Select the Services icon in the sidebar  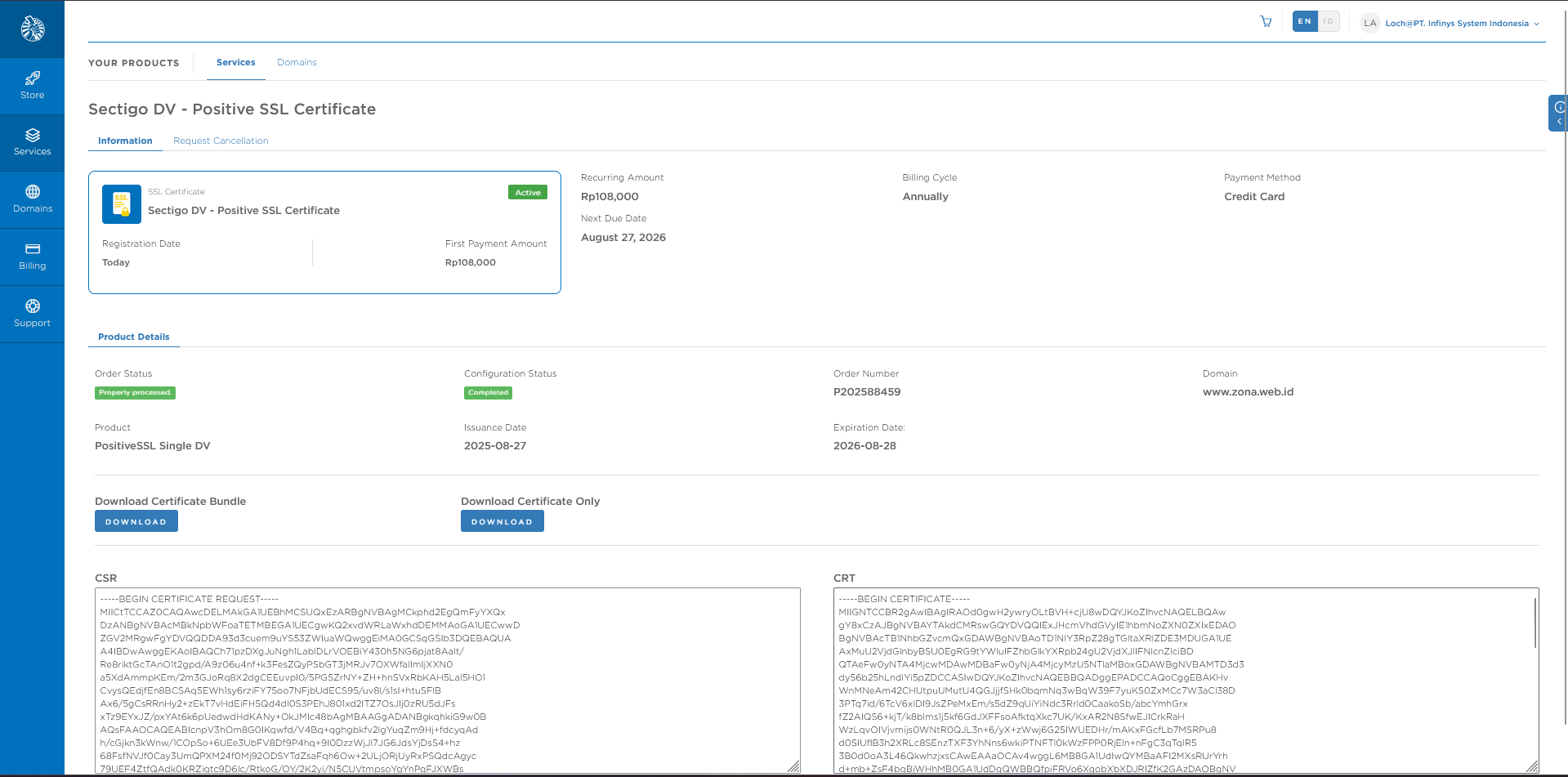point(32,141)
